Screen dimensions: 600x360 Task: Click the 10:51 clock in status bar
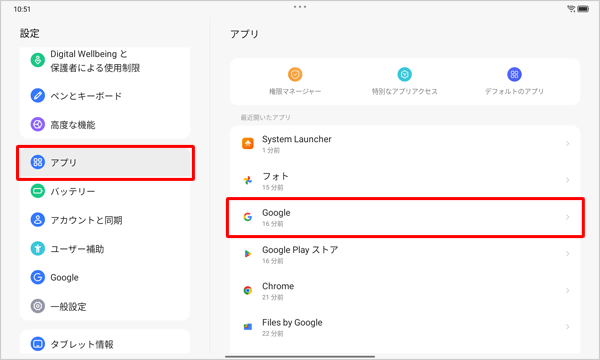22,9
